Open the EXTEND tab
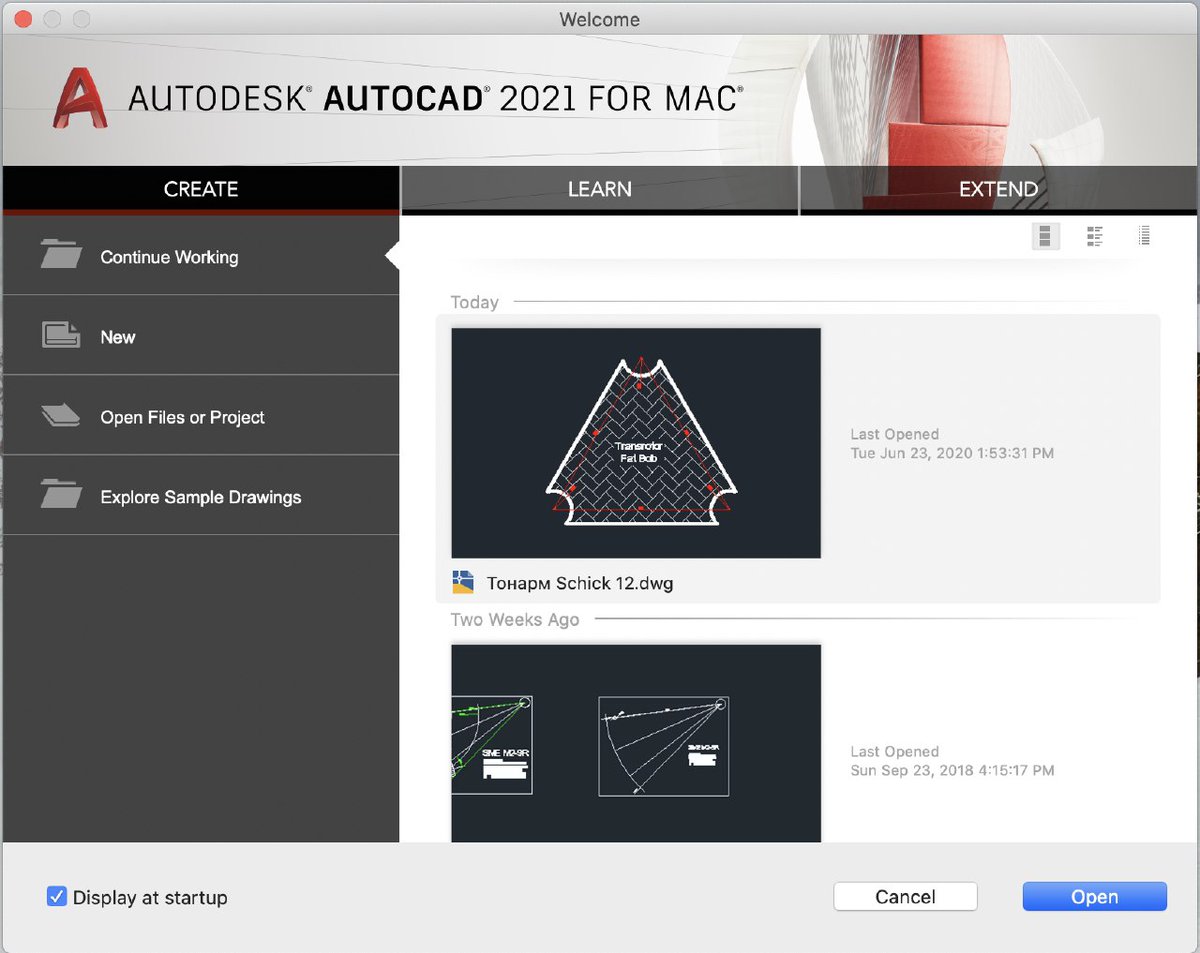The image size is (1200, 953). [998, 189]
